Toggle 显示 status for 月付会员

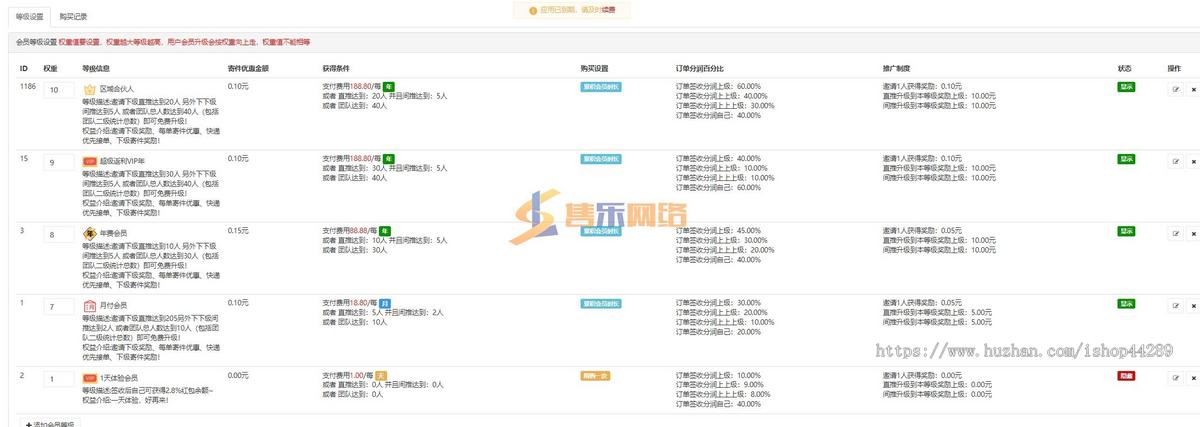1126,303
